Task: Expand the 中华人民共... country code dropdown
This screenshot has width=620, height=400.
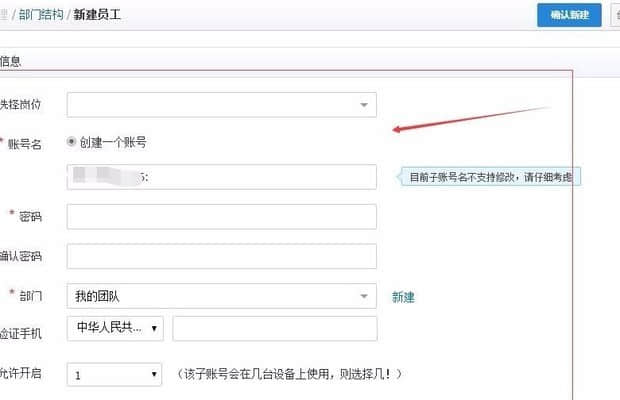Action: pyautogui.click(x=115, y=328)
